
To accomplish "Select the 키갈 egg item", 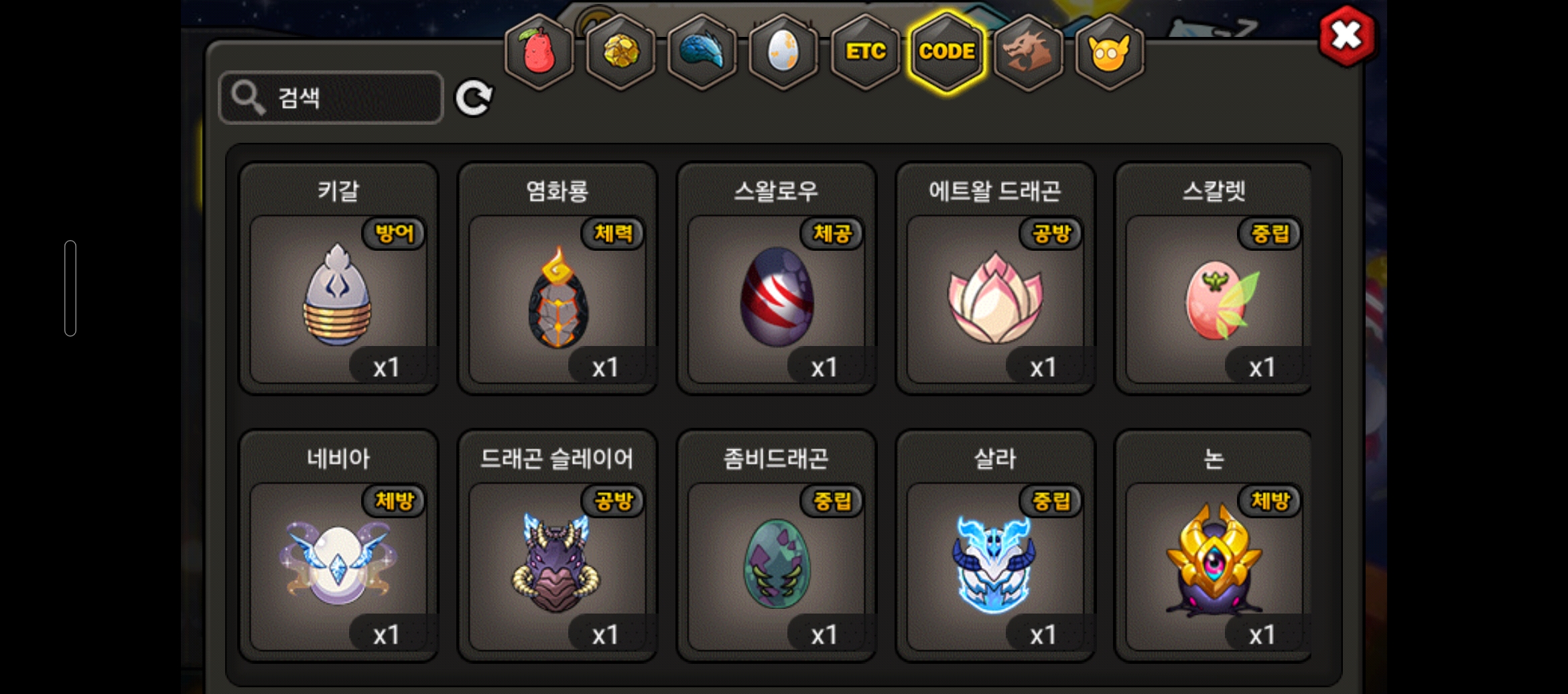I will (339, 278).
